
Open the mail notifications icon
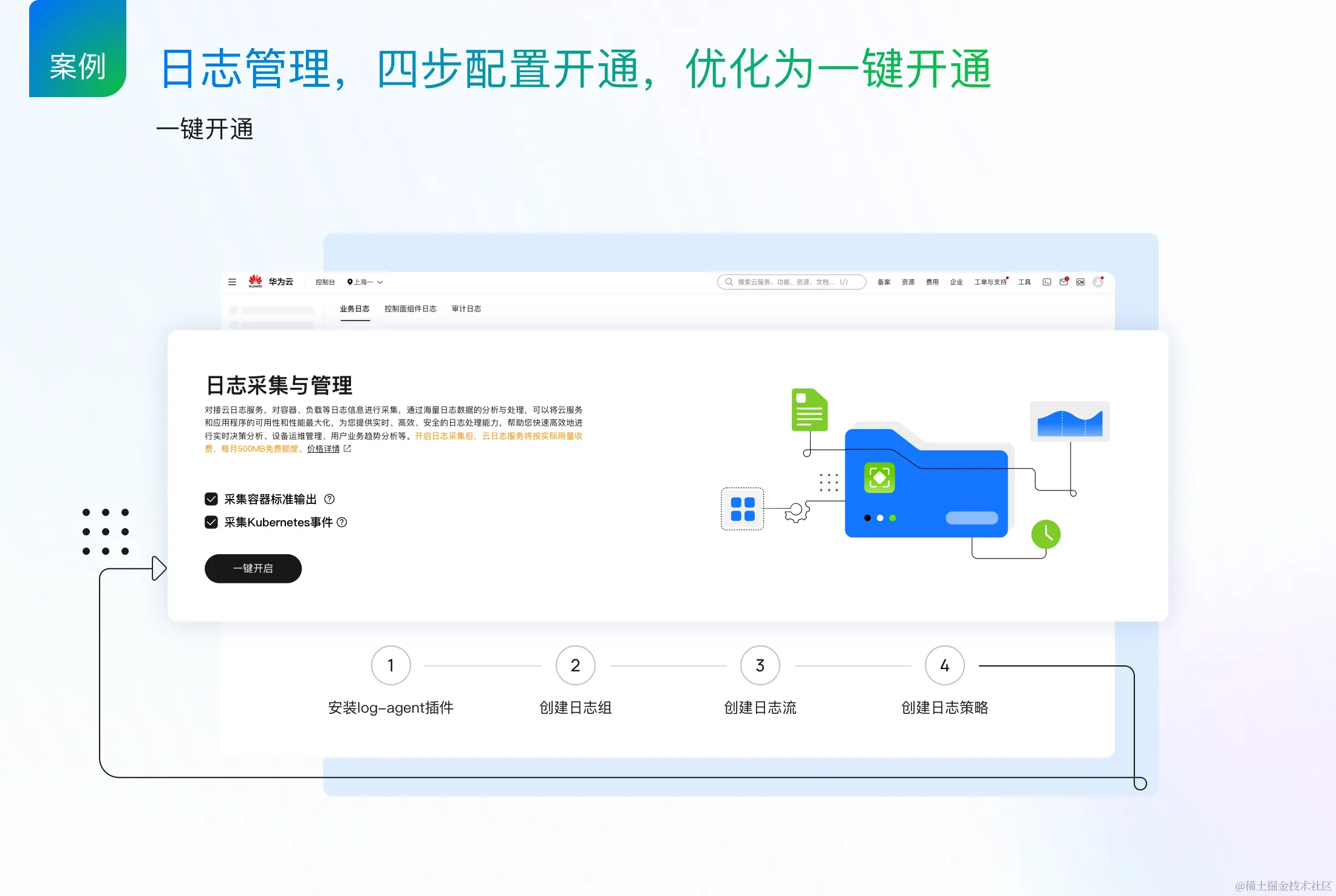pyautogui.click(x=1063, y=282)
